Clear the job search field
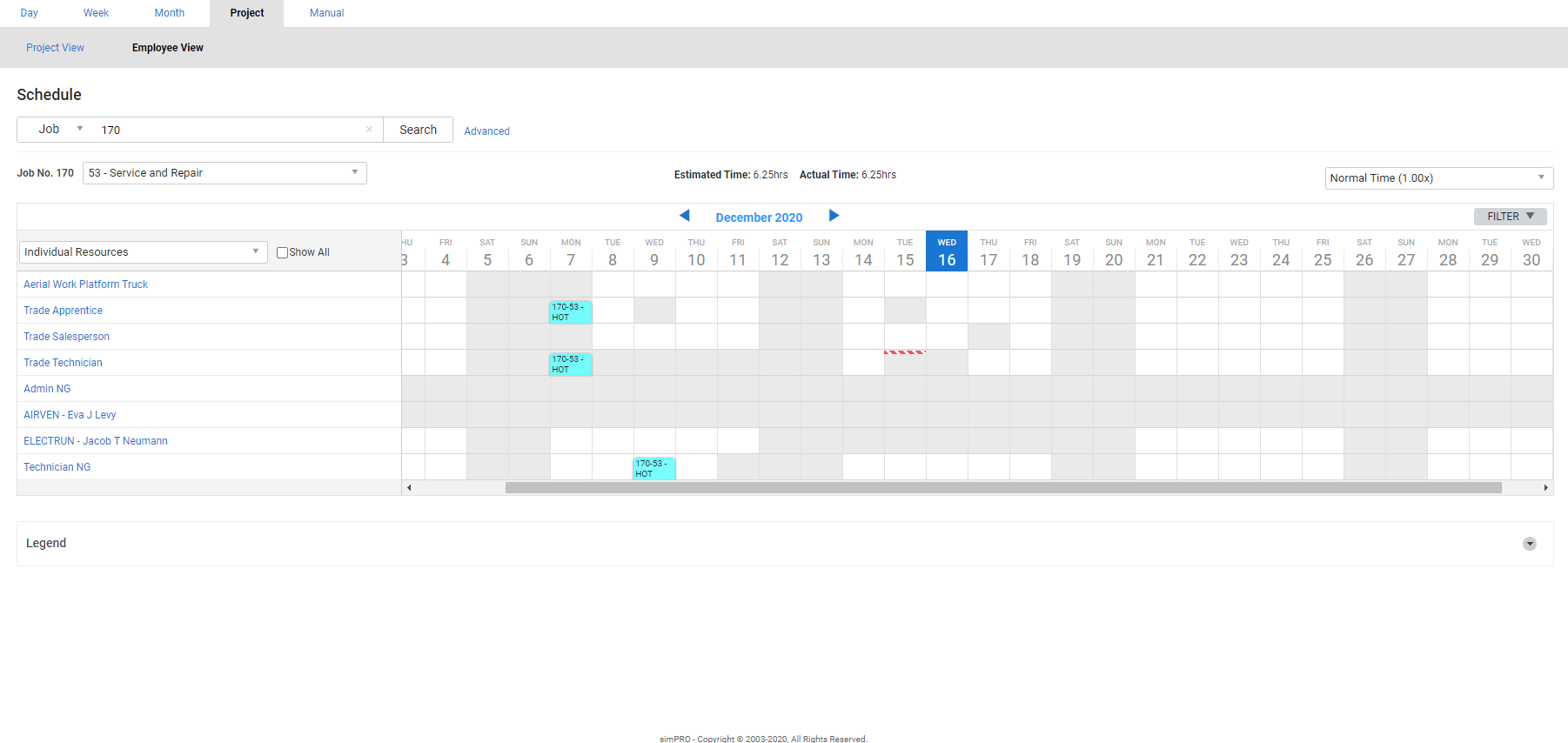The image size is (1568, 743). point(369,130)
